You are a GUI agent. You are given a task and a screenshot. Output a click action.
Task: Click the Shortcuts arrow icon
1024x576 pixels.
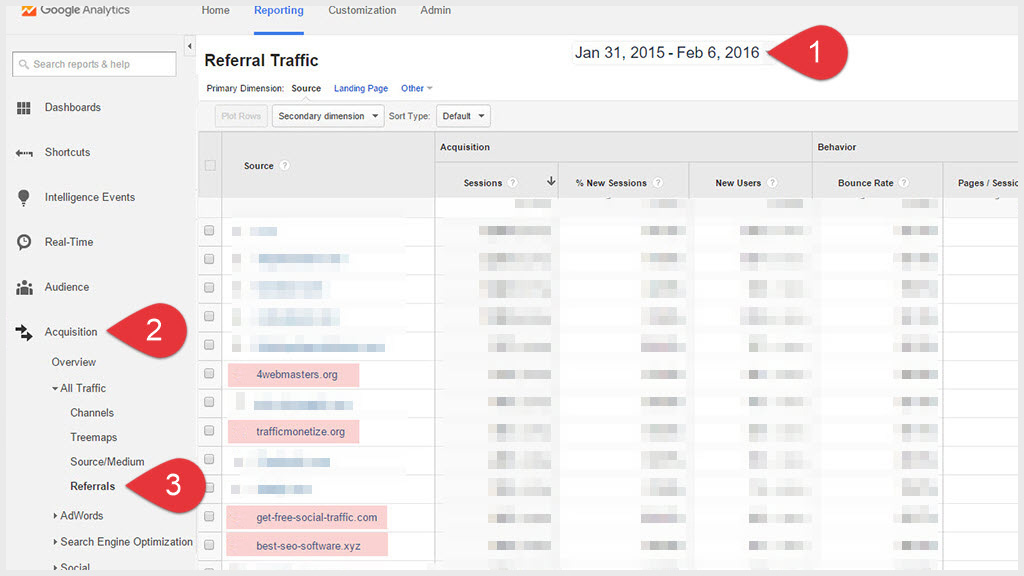(x=24, y=153)
